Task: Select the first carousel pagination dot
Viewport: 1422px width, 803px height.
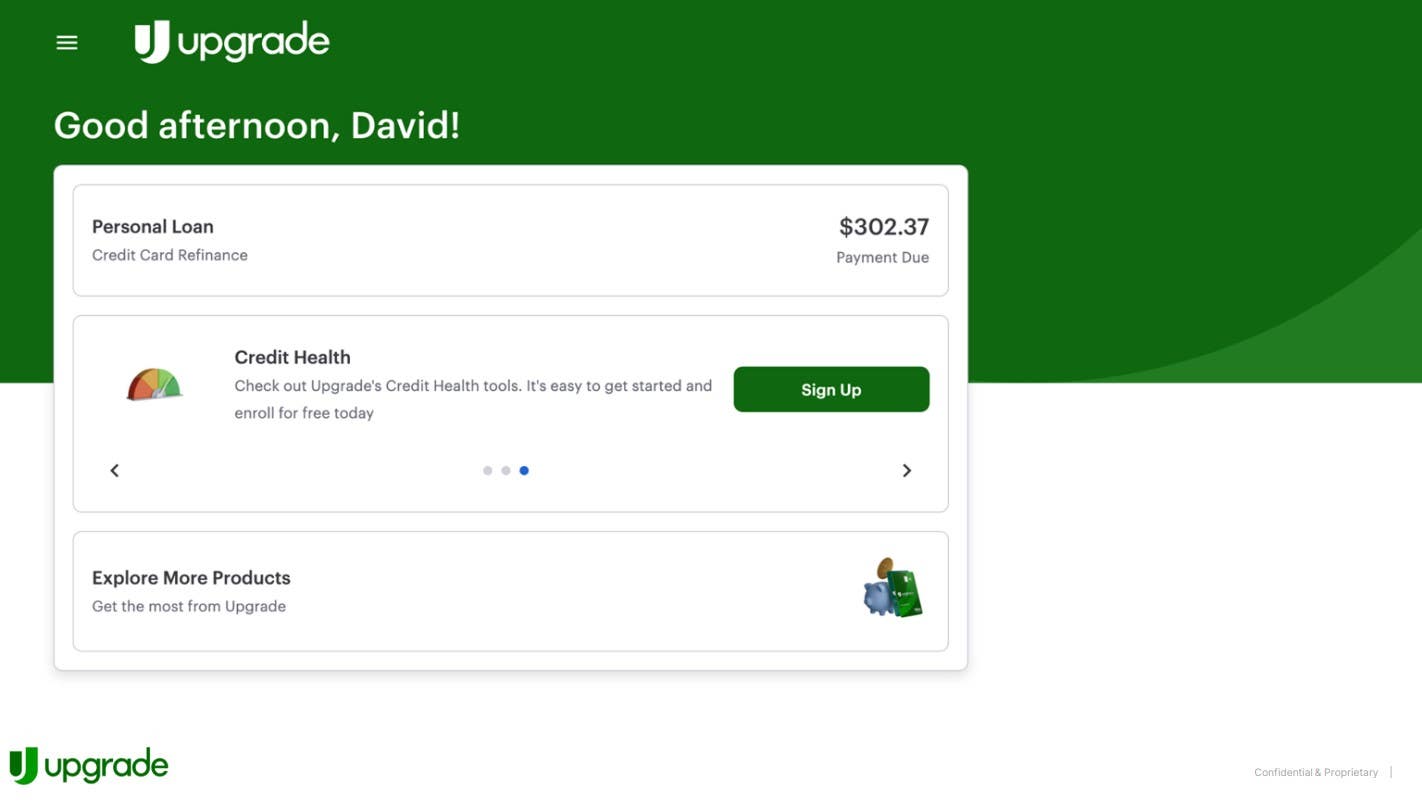Action: [487, 470]
